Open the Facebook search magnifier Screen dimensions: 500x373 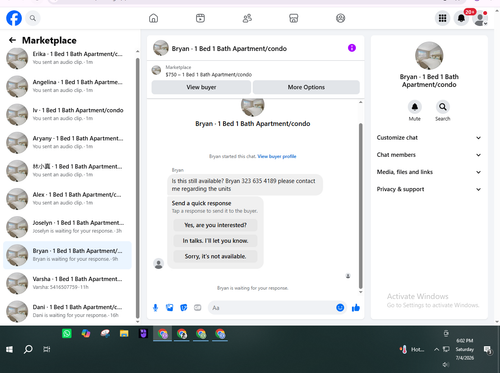(33, 18)
